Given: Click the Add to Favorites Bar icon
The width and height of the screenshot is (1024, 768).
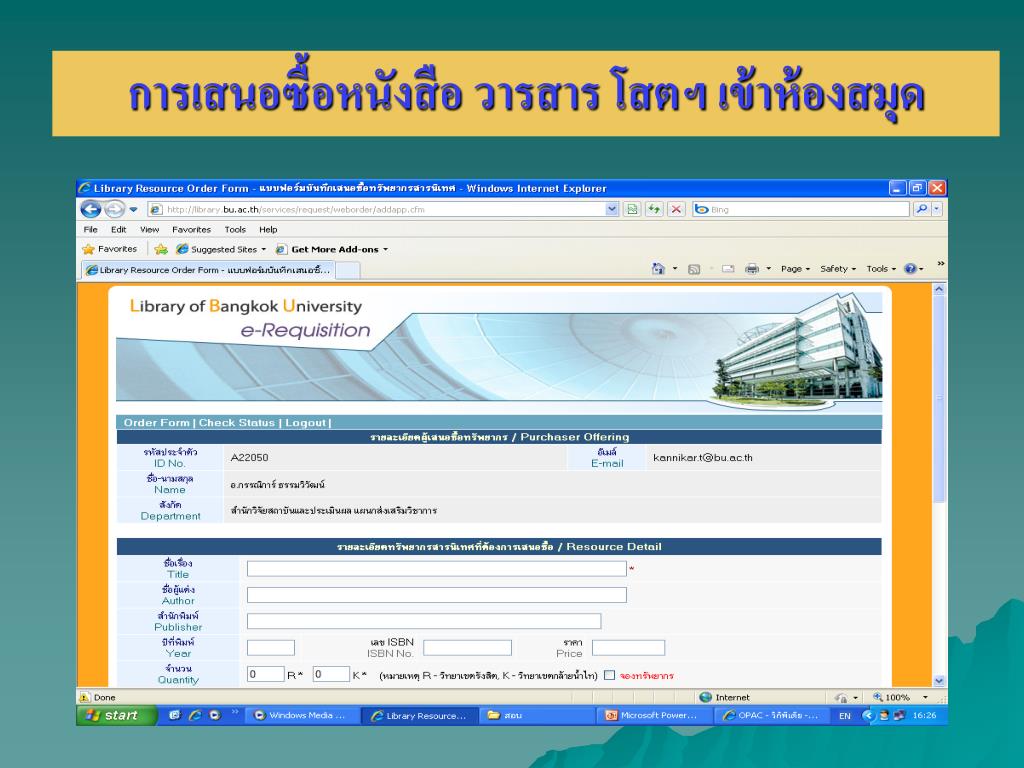Looking at the screenshot, I should click(161, 249).
